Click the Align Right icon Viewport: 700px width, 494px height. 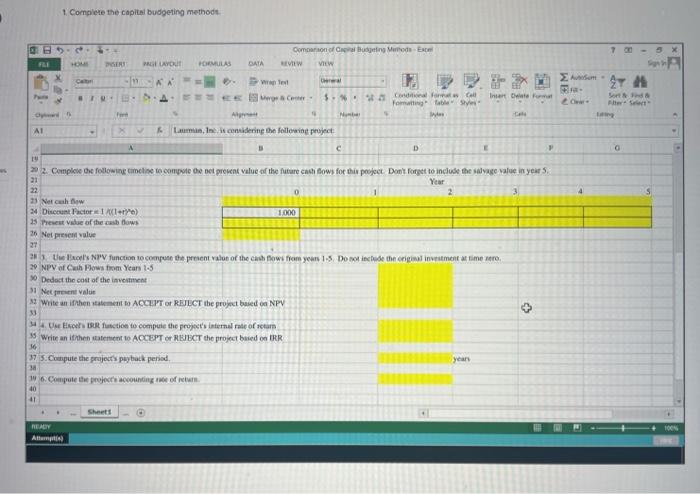pos(209,98)
